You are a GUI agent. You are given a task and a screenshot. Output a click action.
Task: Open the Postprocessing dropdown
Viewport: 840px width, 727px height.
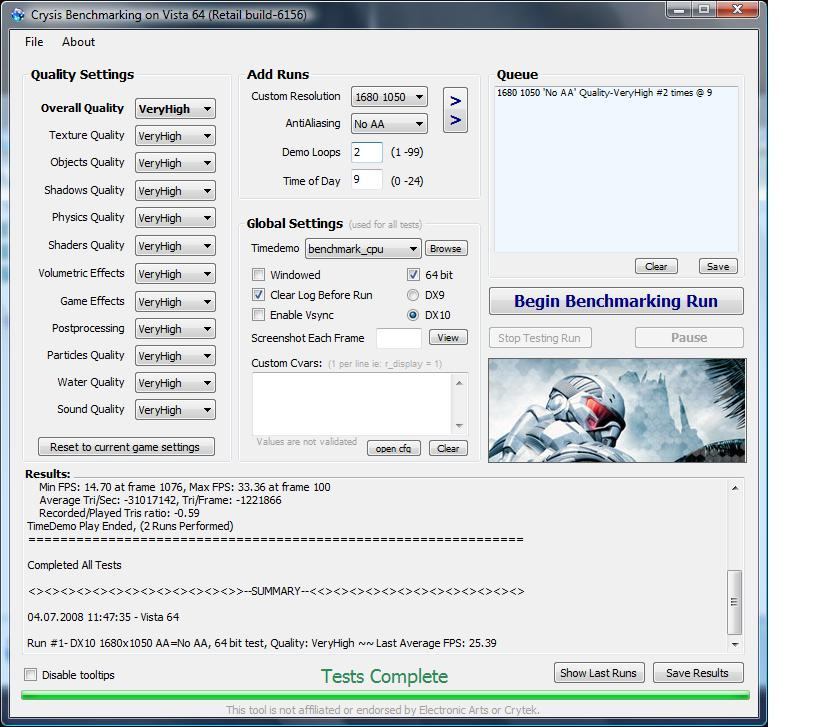pos(175,329)
